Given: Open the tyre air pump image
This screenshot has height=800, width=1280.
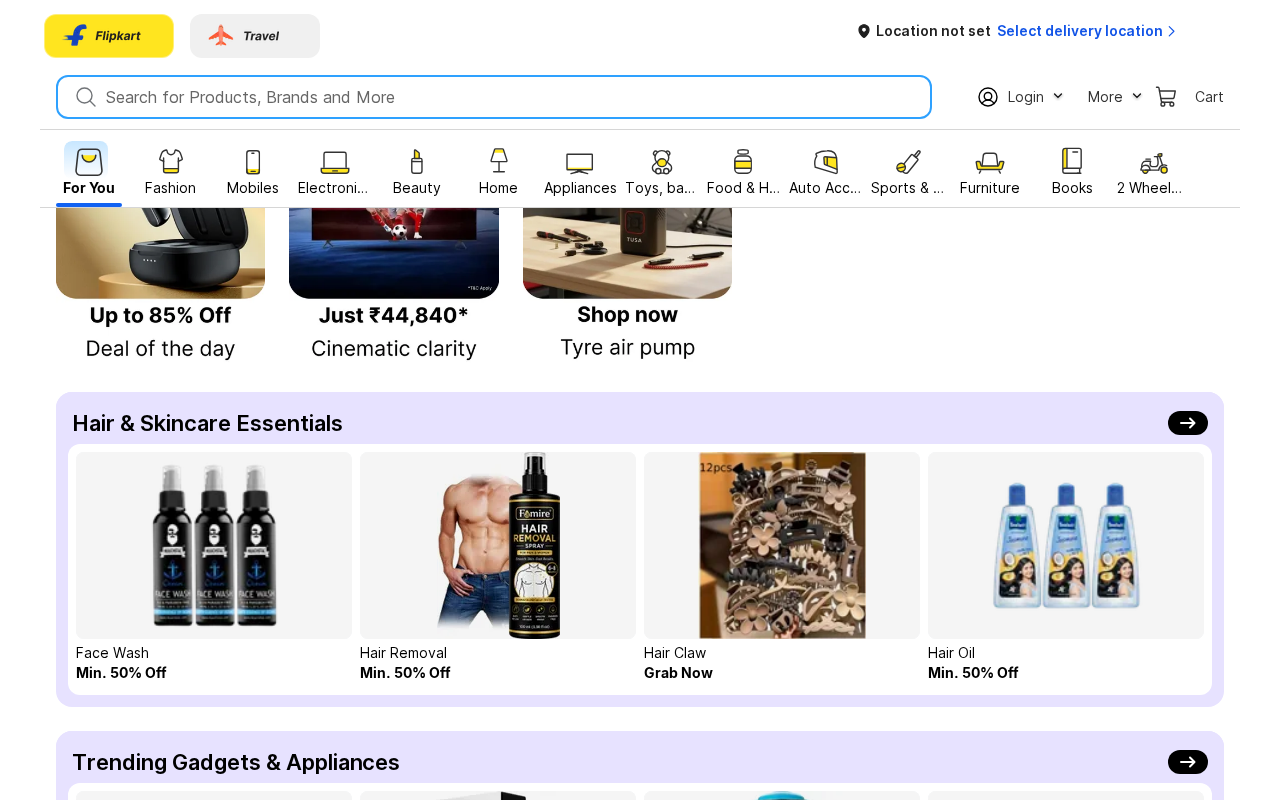Looking at the screenshot, I should tap(627, 253).
